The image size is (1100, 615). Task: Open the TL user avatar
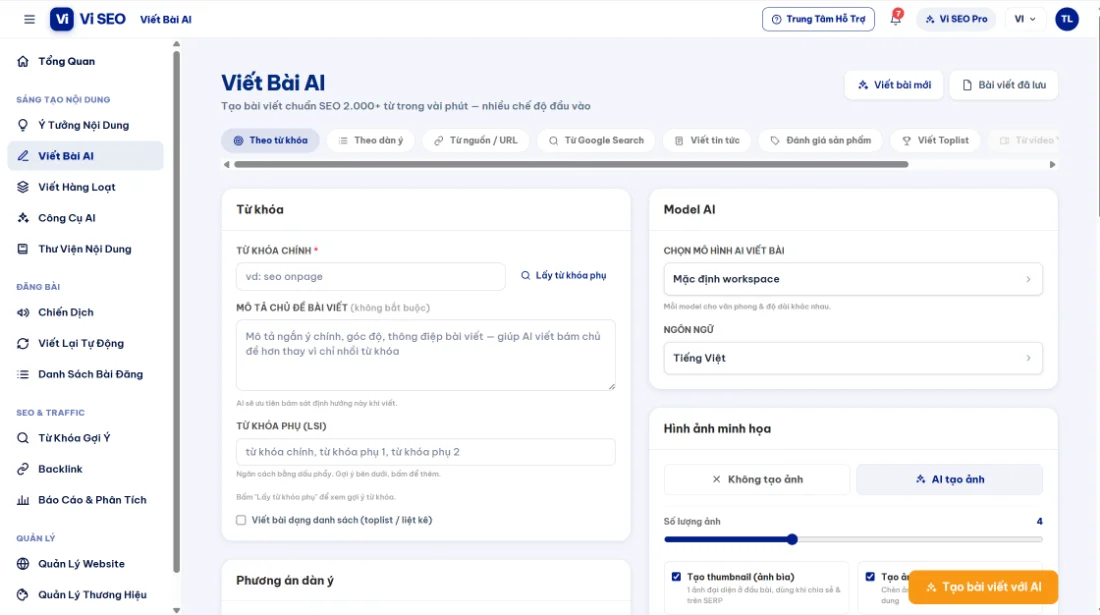[1067, 19]
